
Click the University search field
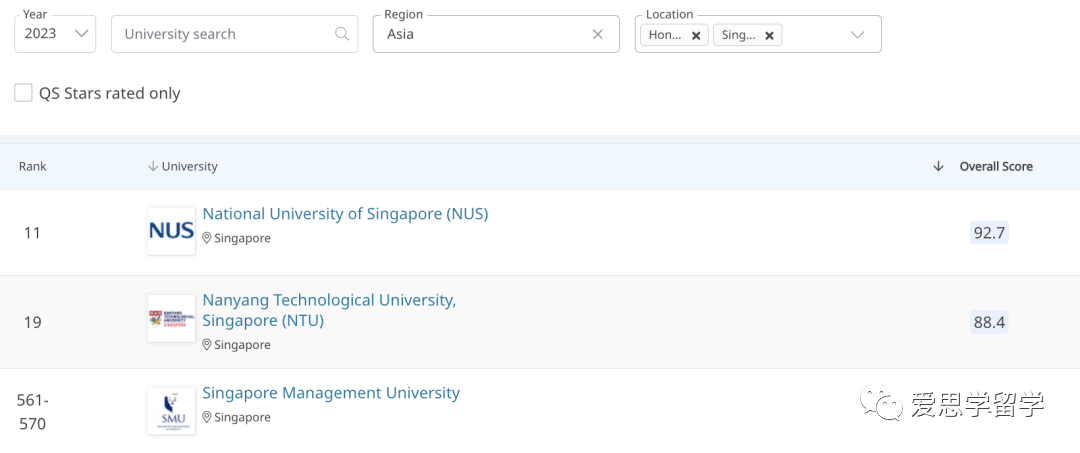[x=234, y=34]
